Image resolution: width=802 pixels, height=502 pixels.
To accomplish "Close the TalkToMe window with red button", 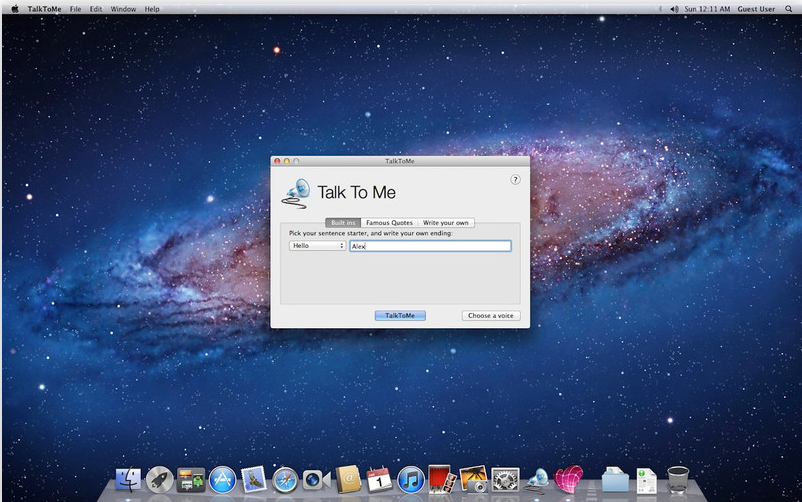I will click(277, 161).
